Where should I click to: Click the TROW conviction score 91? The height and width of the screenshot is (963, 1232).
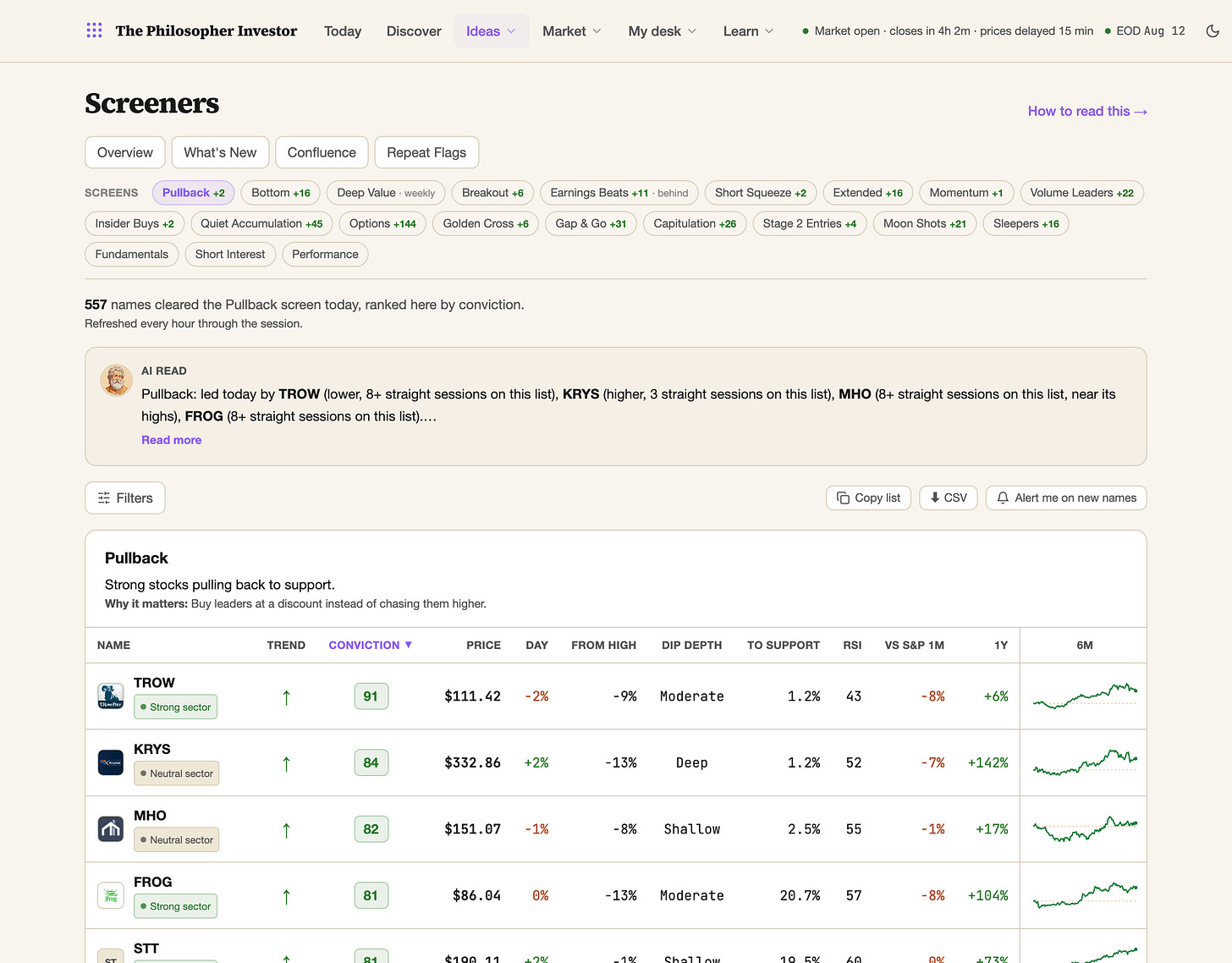tap(371, 696)
